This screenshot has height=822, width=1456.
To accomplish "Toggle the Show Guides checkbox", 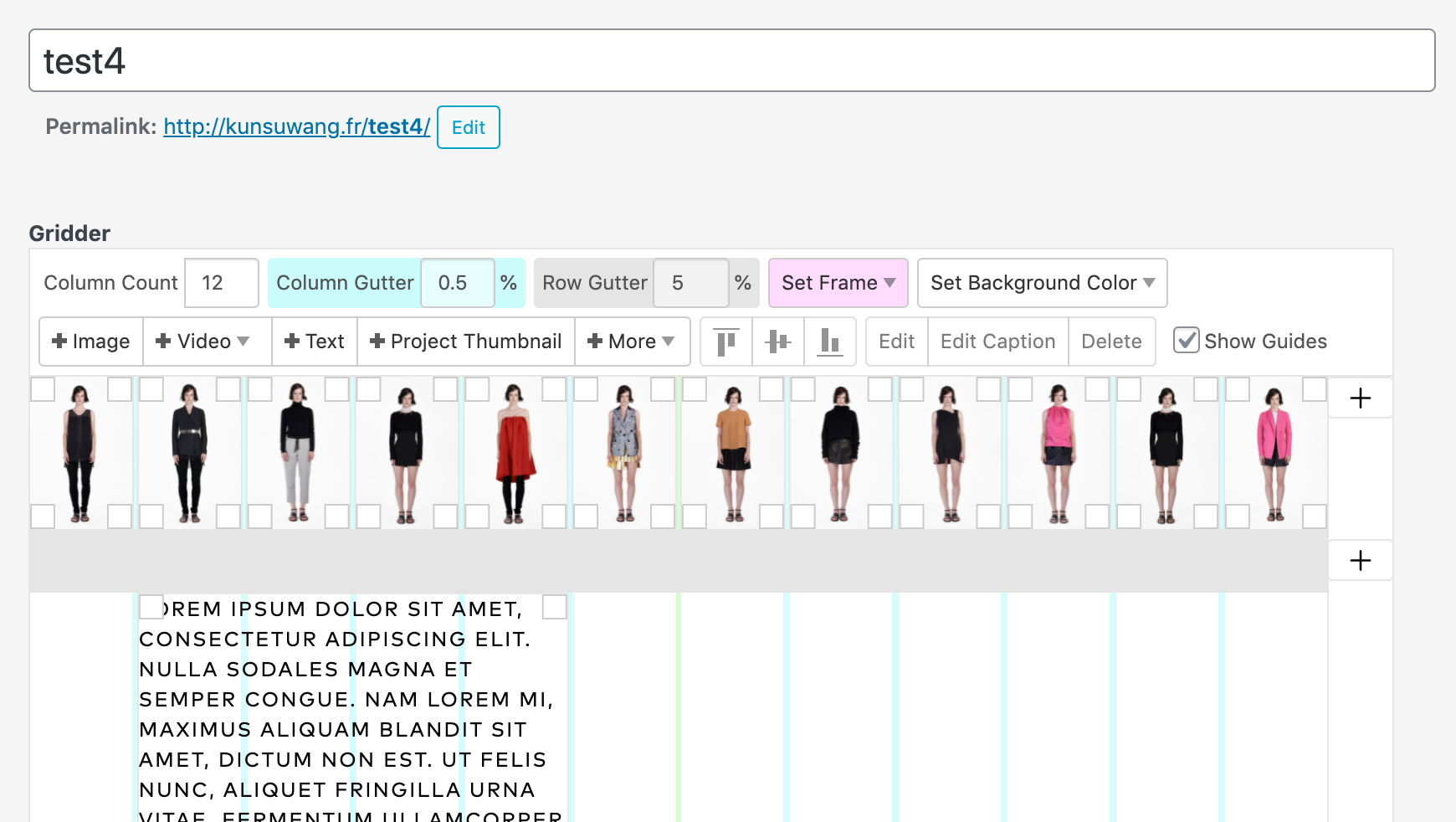I will point(1186,341).
